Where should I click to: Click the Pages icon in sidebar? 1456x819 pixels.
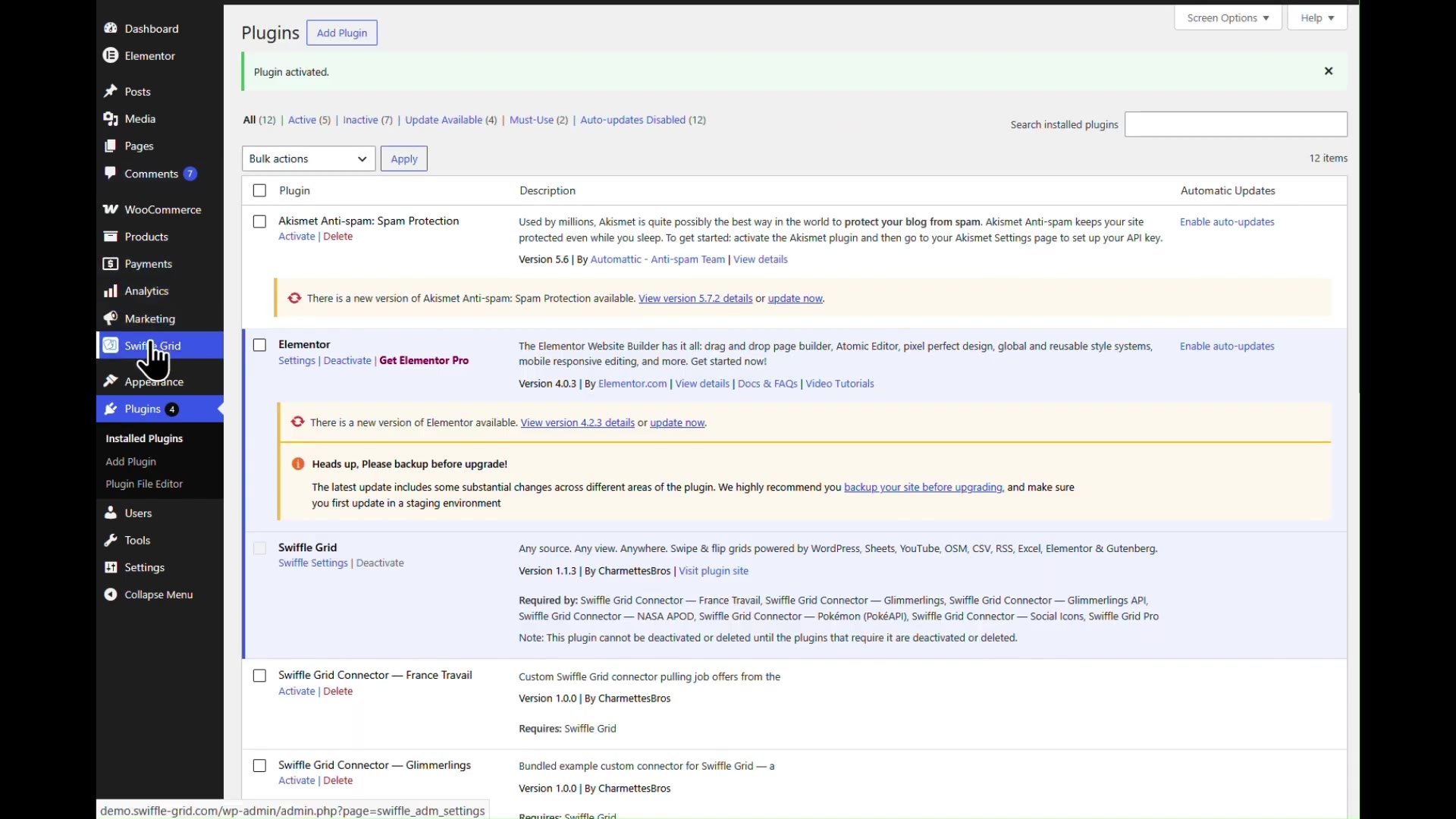[x=111, y=146]
